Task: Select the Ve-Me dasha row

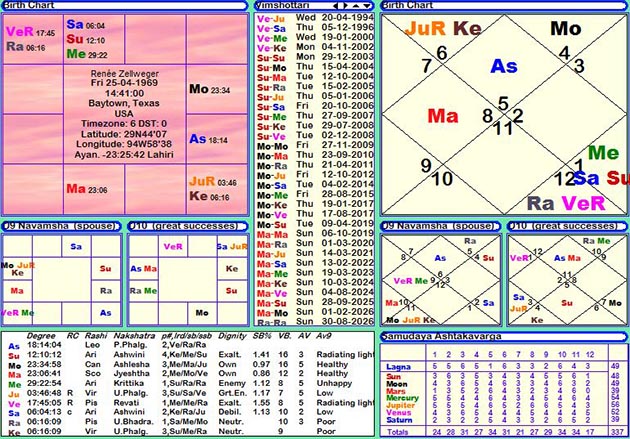Action: tap(315, 38)
